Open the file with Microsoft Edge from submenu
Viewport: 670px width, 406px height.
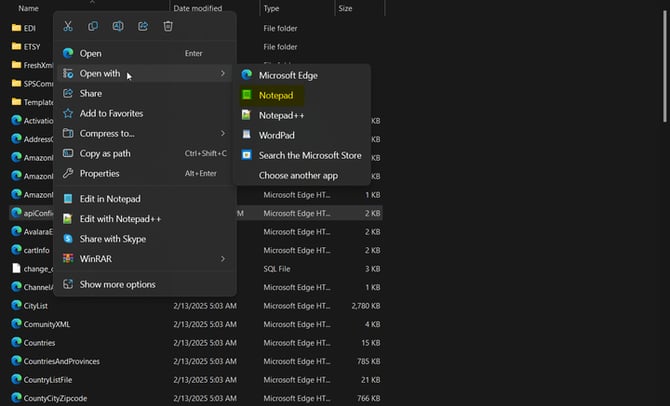[x=289, y=75]
